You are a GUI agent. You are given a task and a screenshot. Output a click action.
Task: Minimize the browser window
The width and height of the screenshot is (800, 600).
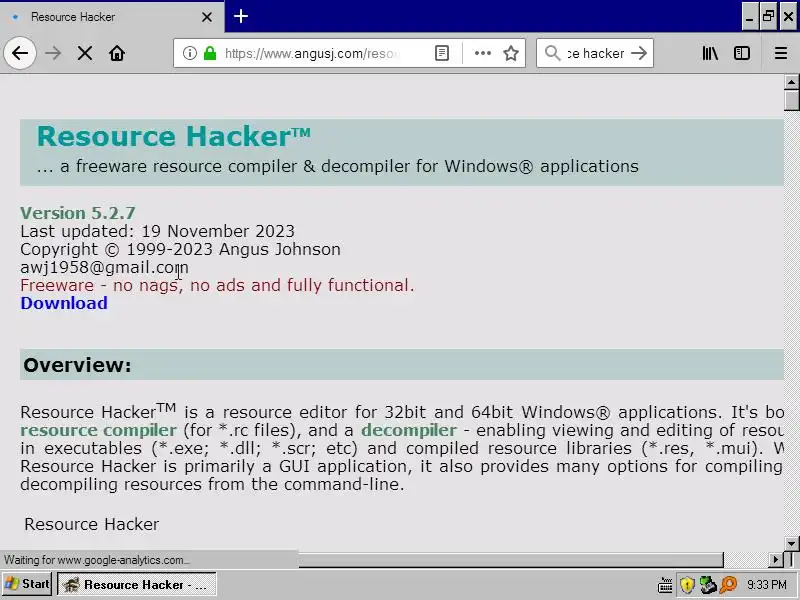[749, 17]
